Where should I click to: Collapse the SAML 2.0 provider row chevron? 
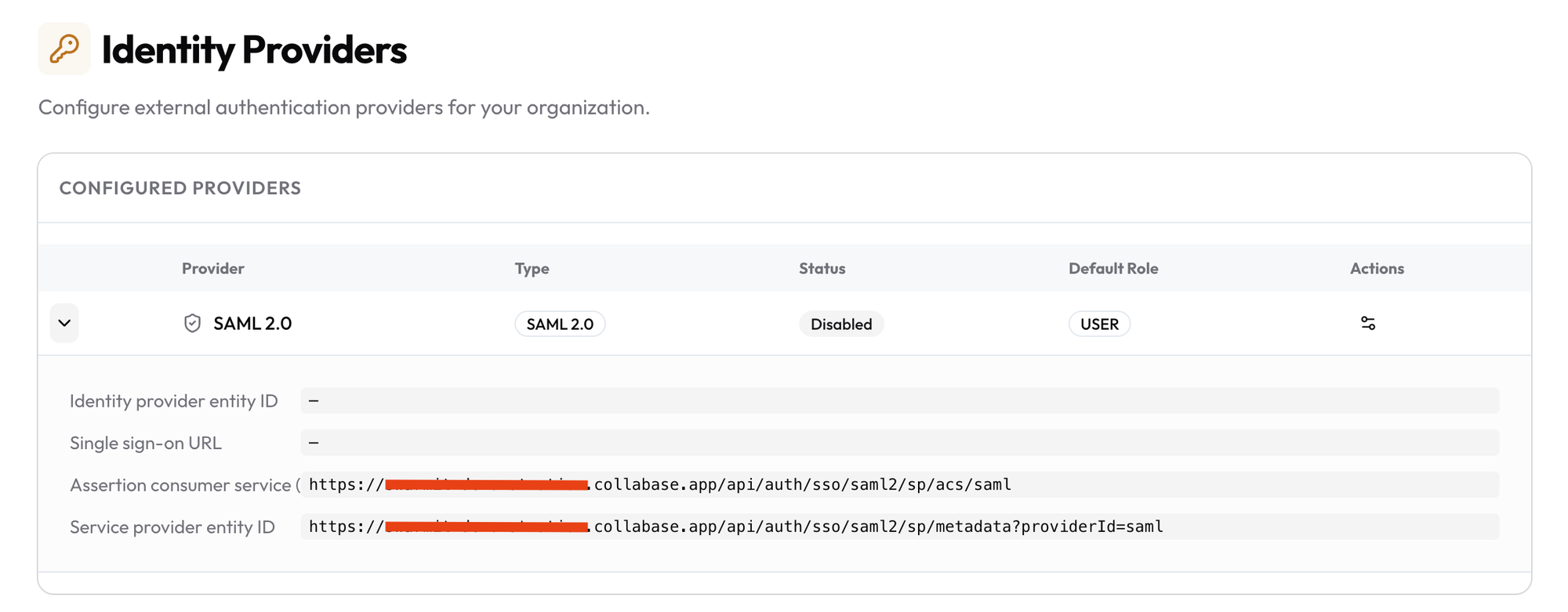(64, 323)
